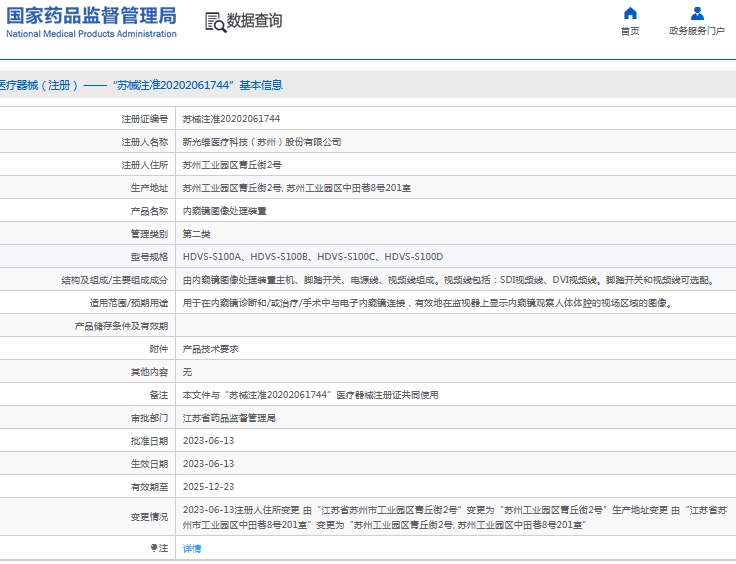Select attachment value 产品技术要求
736x564 pixels.
click(210, 349)
